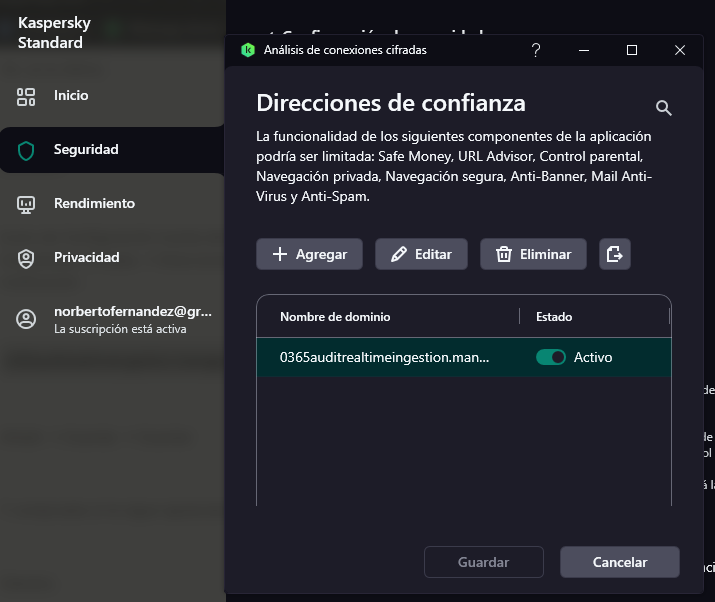Screen dimensions: 715x602
Task: Sort by the Estado column header
Action: click(554, 317)
